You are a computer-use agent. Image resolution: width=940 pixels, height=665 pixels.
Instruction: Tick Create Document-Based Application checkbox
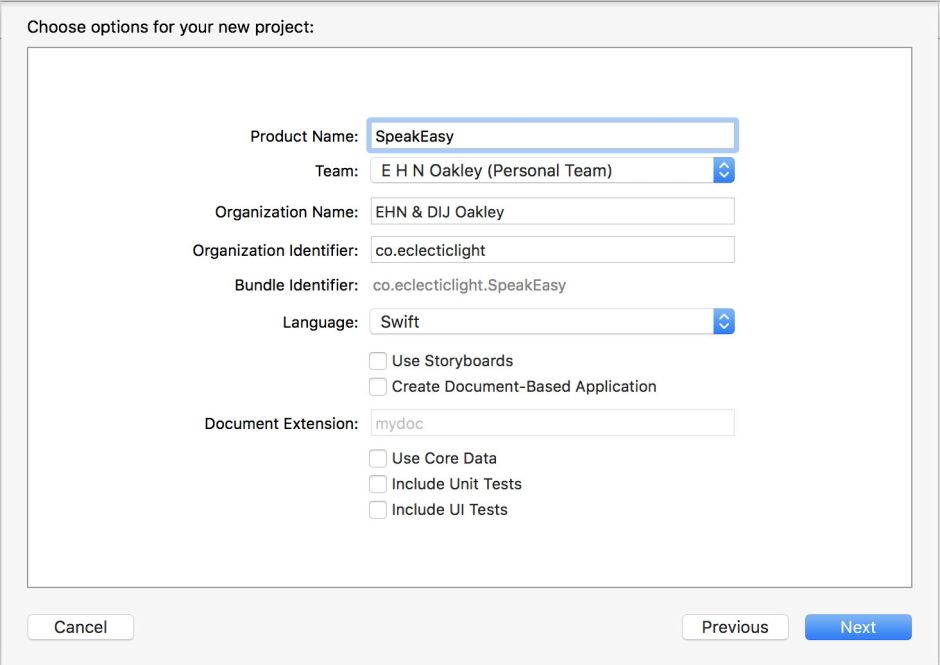(x=378, y=387)
